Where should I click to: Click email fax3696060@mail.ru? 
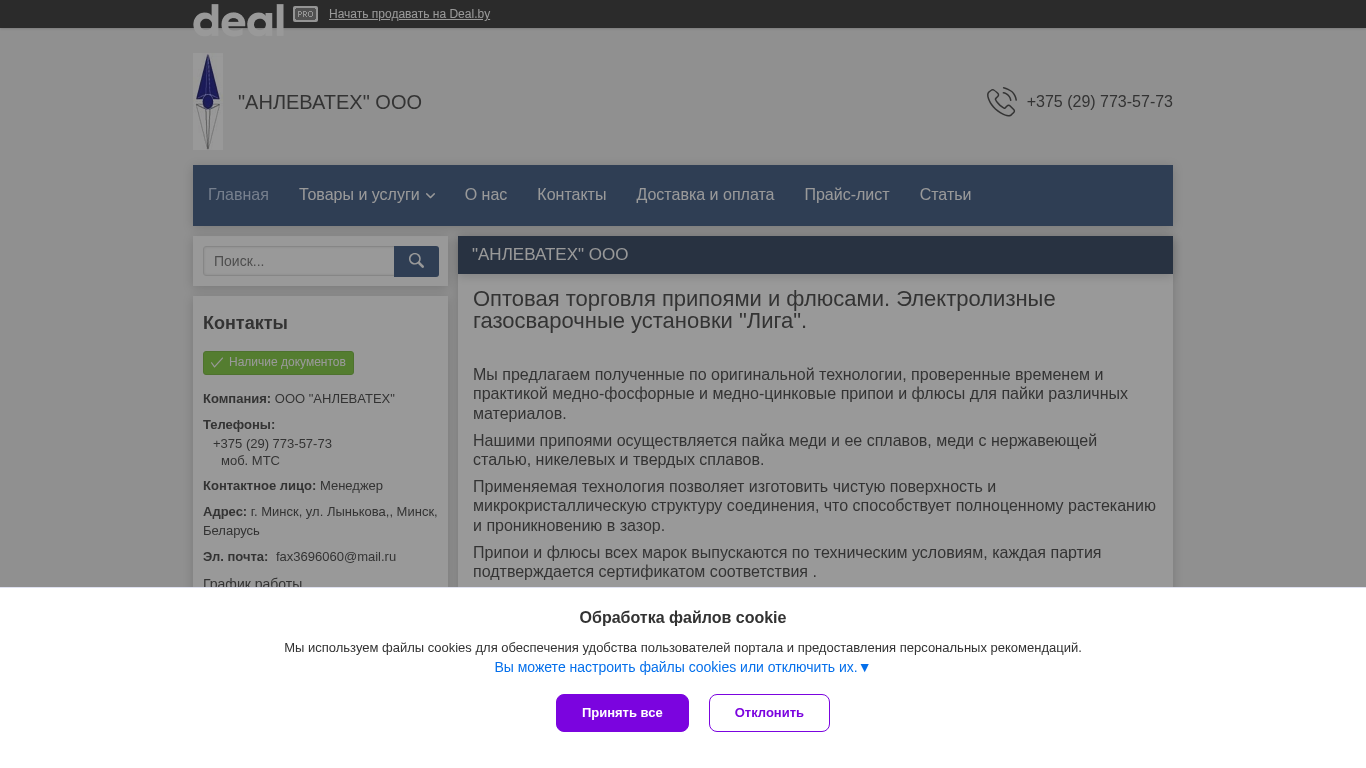click(x=336, y=556)
